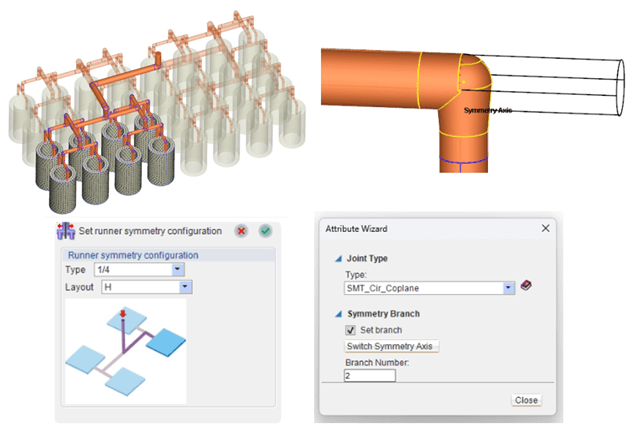This screenshot has width=642, height=432.
Task: Close the Attribute Wizard with the X
Action: (546, 228)
